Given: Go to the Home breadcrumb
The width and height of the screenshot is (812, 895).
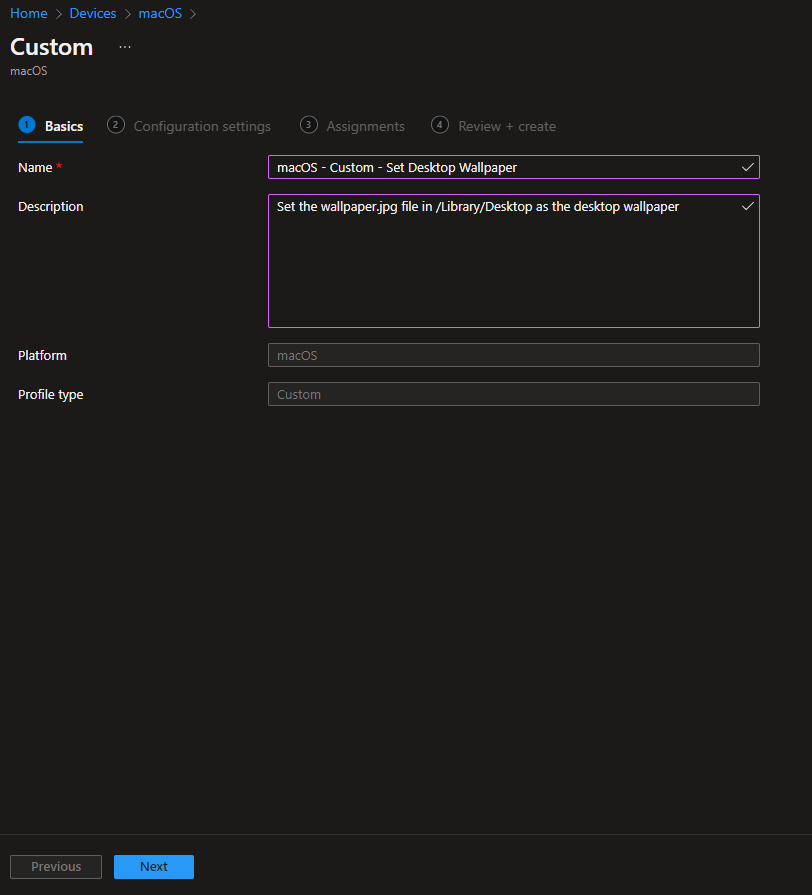Looking at the screenshot, I should (29, 13).
